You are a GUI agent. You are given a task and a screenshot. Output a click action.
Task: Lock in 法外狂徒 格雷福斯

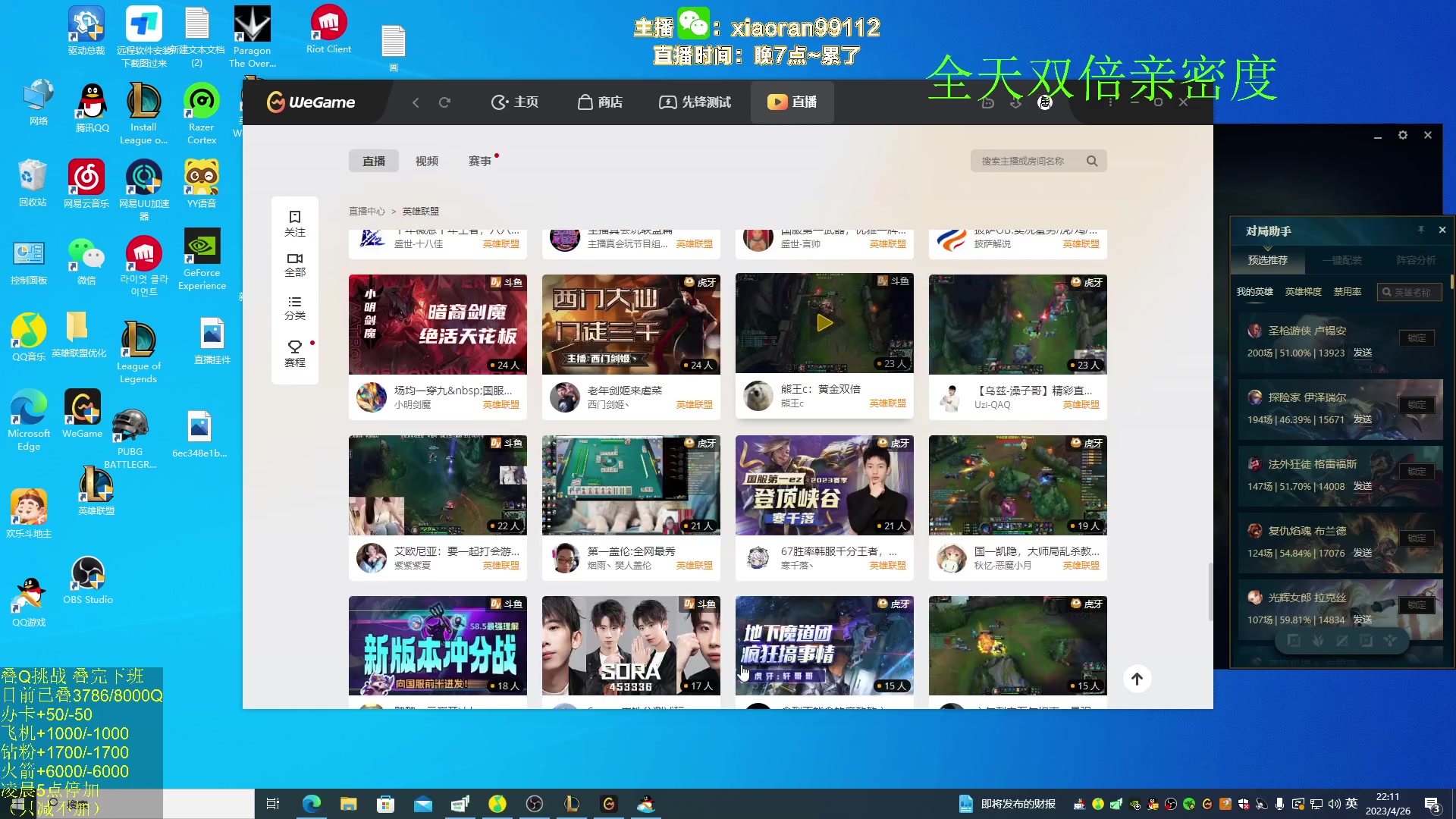1417,472
